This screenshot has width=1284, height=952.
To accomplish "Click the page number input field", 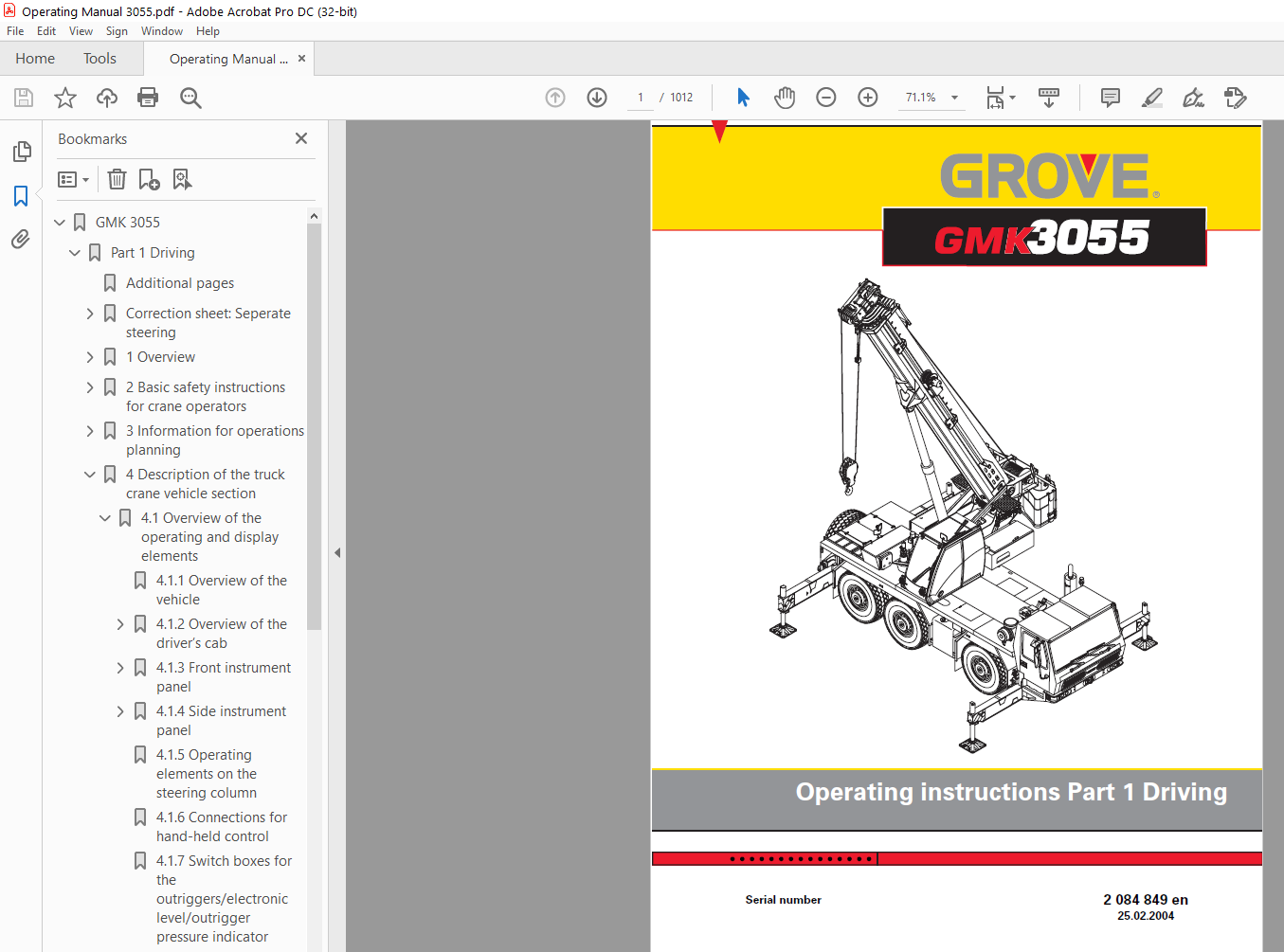I will click(641, 98).
